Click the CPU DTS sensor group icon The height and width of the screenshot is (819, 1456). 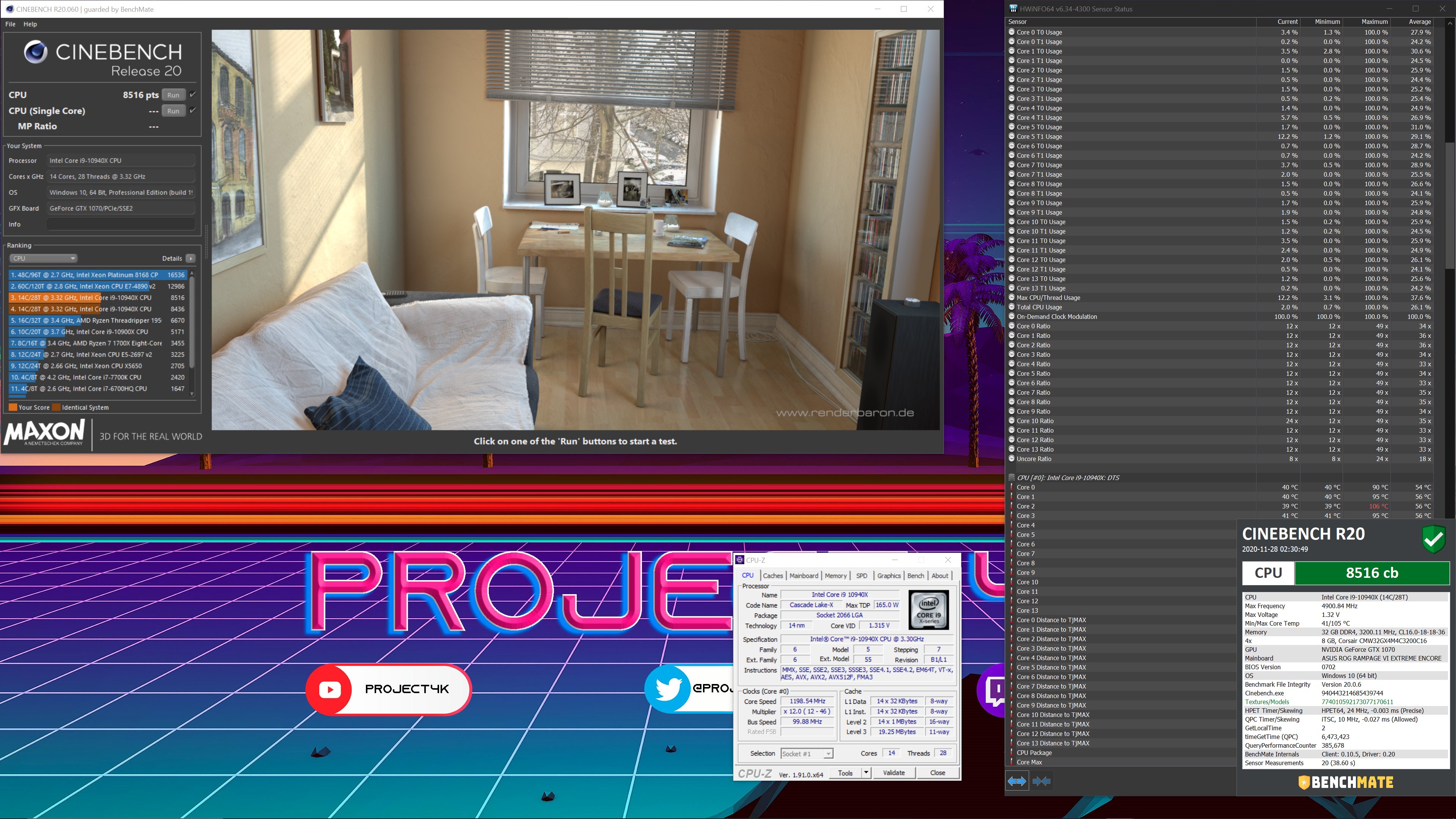(x=1012, y=478)
